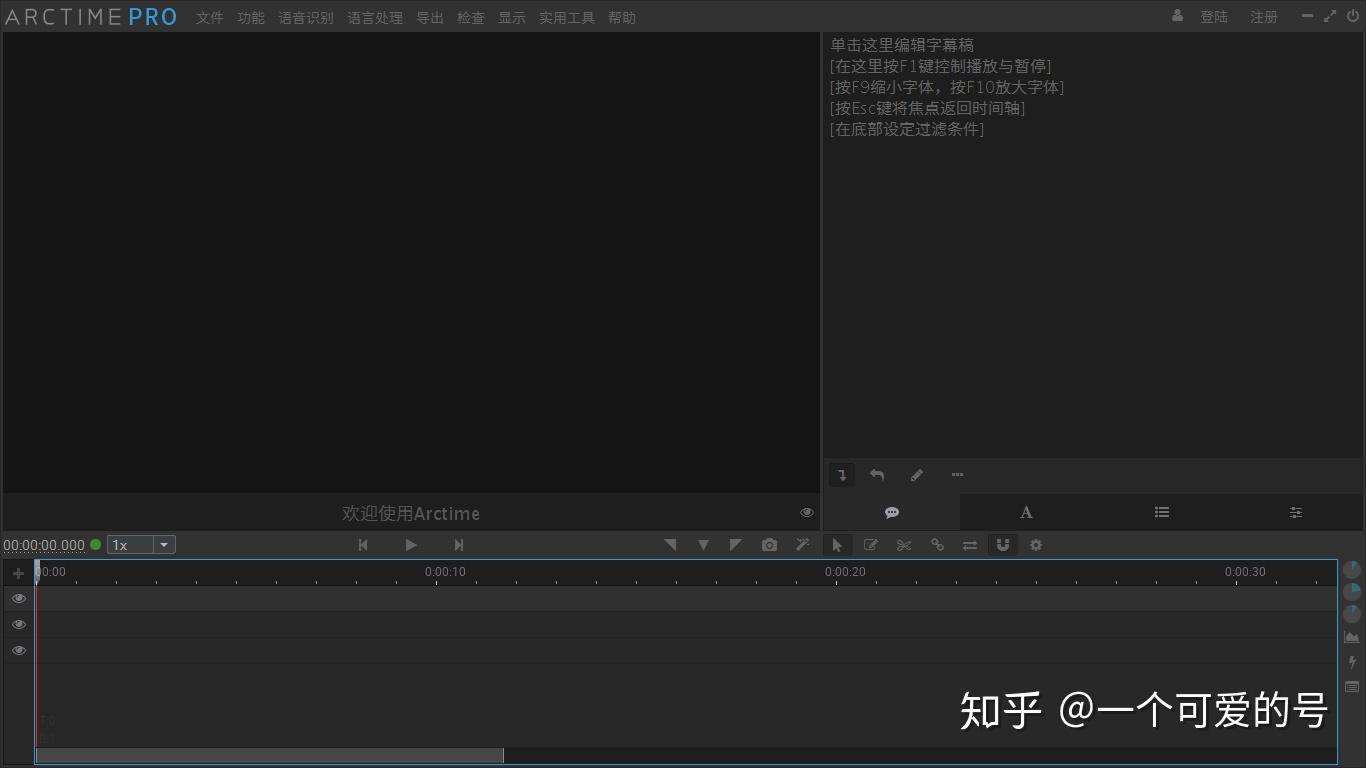Enable the magnet snap tool
The height and width of the screenshot is (768, 1366).
tap(1003, 545)
